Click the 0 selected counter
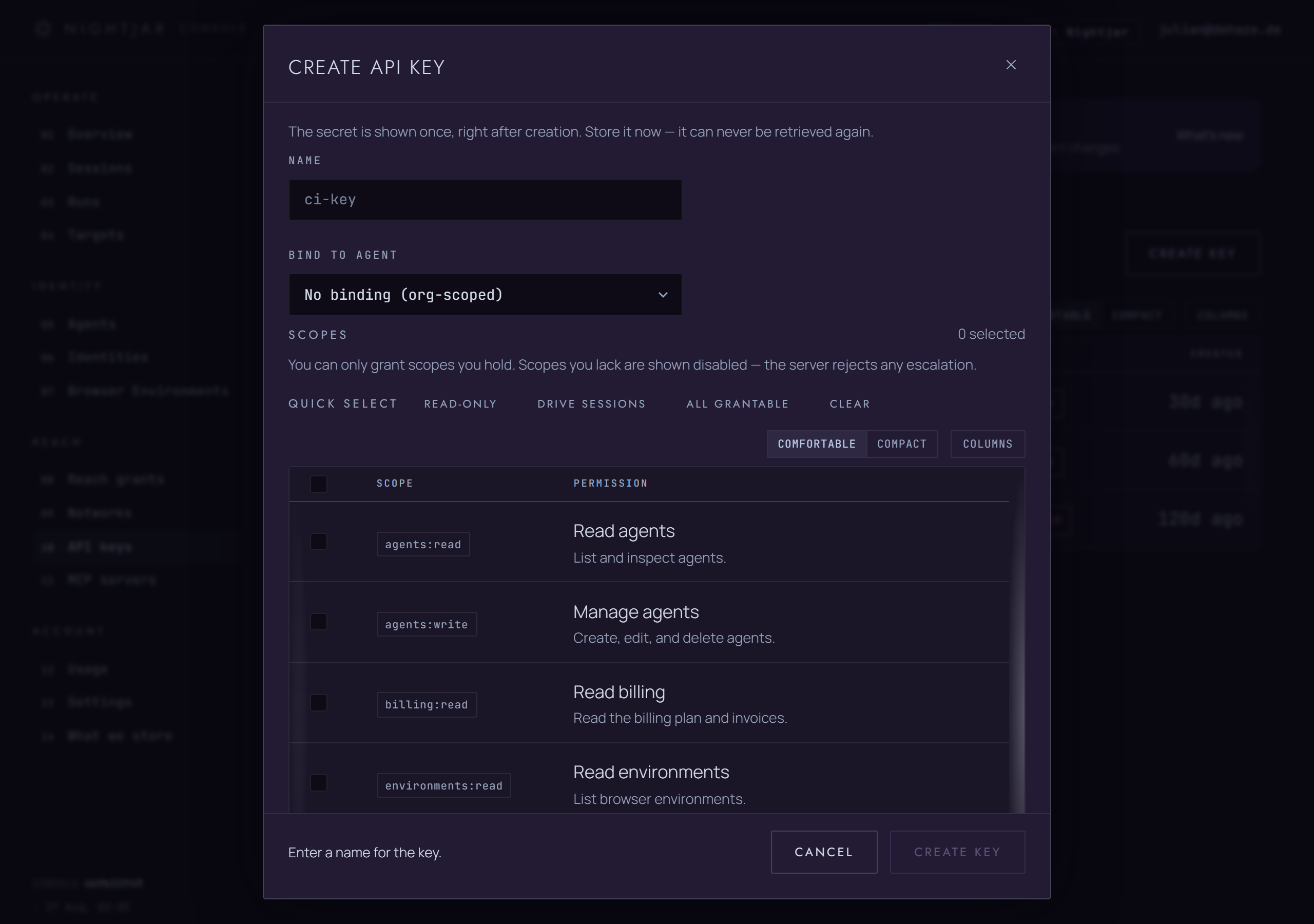 pos(991,334)
